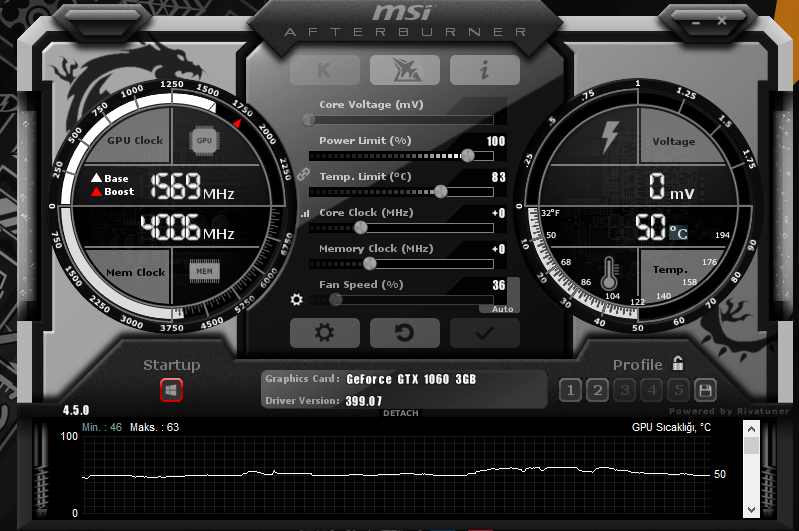Viewport: 799px width, 531px height.
Task: Click the GPU chip icon in gauge
Action: (x=204, y=141)
